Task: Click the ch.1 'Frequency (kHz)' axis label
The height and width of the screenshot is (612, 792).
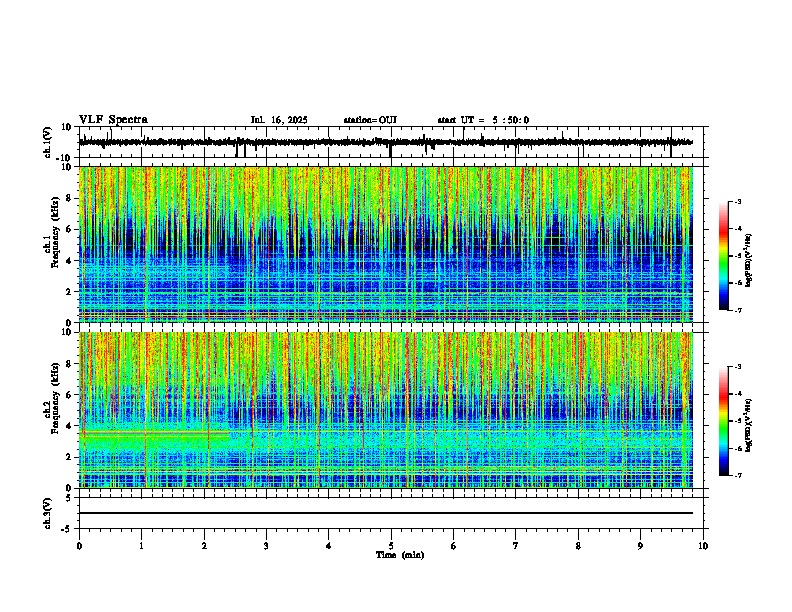Action: [x=55, y=232]
